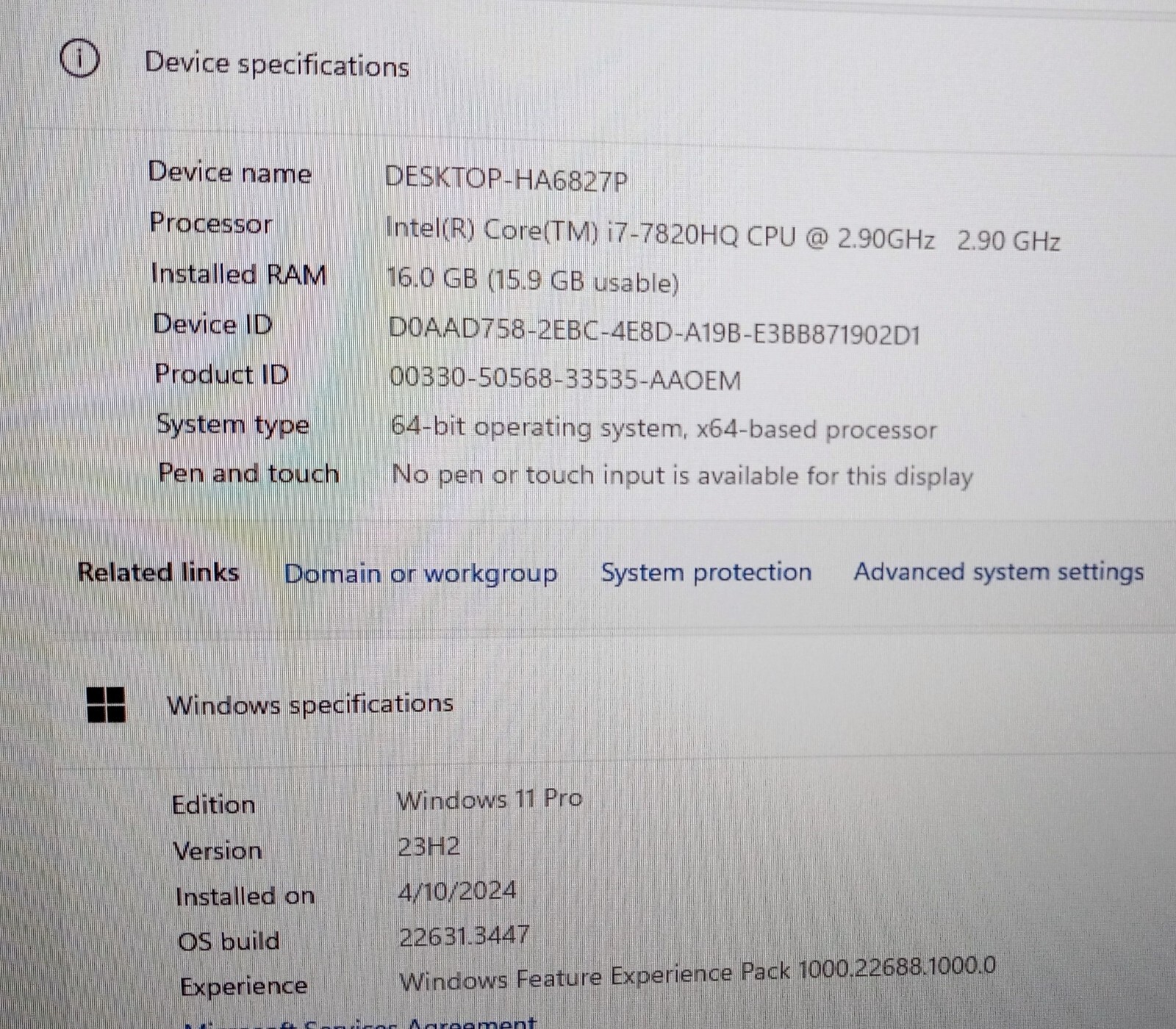Click the Device specifications info icon
Image resolution: width=1176 pixels, height=1029 pixels.
tap(79, 58)
